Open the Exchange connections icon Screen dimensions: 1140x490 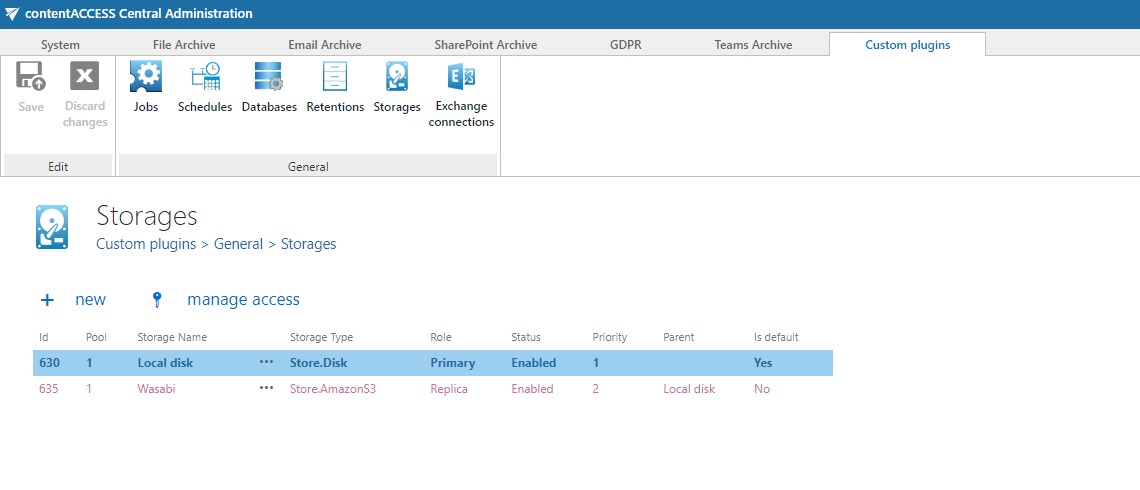[x=461, y=76]
